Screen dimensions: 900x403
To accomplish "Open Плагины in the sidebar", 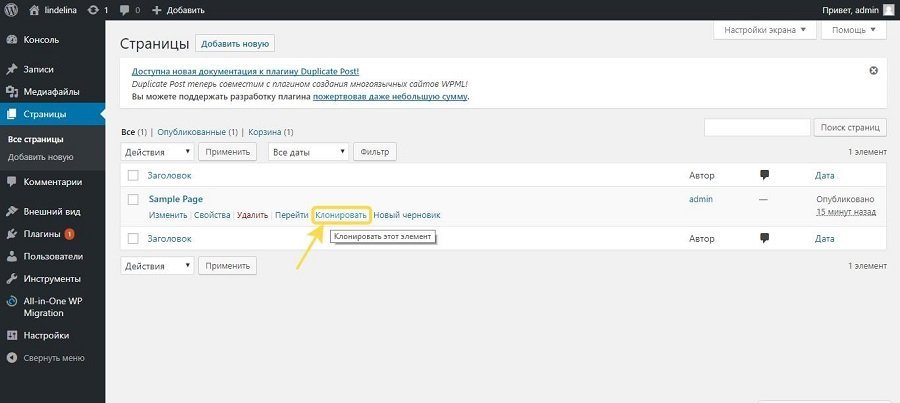I will coord(42,234).
